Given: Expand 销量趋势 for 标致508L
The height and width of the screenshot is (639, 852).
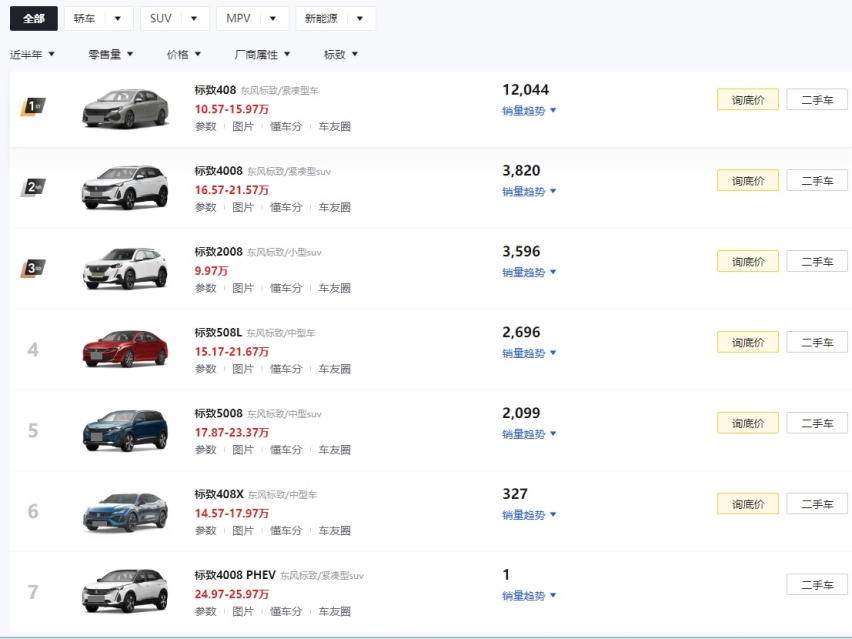Looking at the screenshot, I should coord(529,353).
